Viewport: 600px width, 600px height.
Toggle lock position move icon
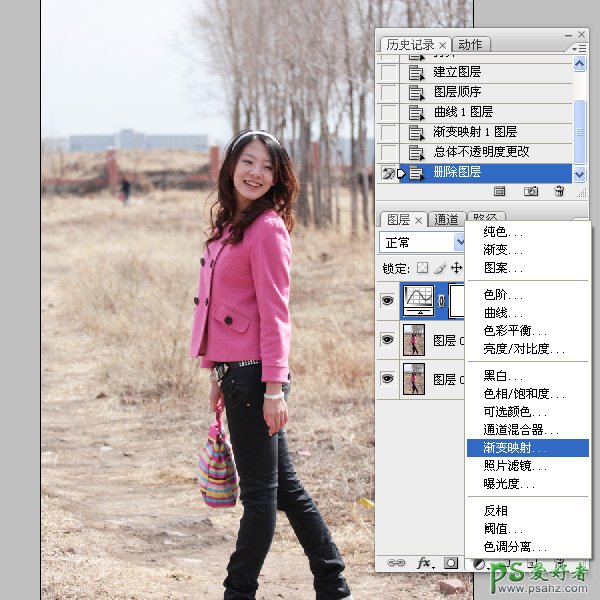pos(457,268)
